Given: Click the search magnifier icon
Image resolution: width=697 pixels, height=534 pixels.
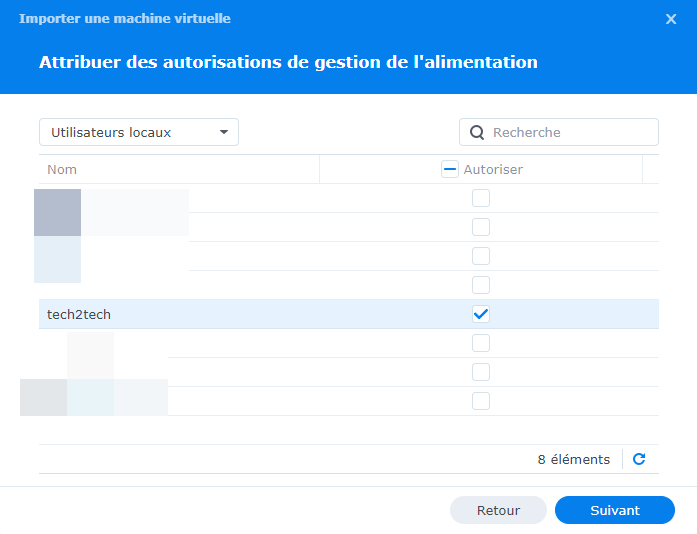Looking at the screenshot, I should (477, 132).
